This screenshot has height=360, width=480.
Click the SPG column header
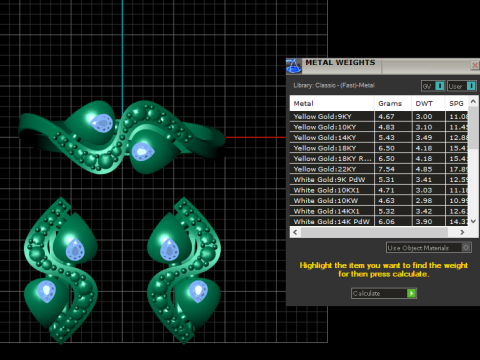pos(457,103)
